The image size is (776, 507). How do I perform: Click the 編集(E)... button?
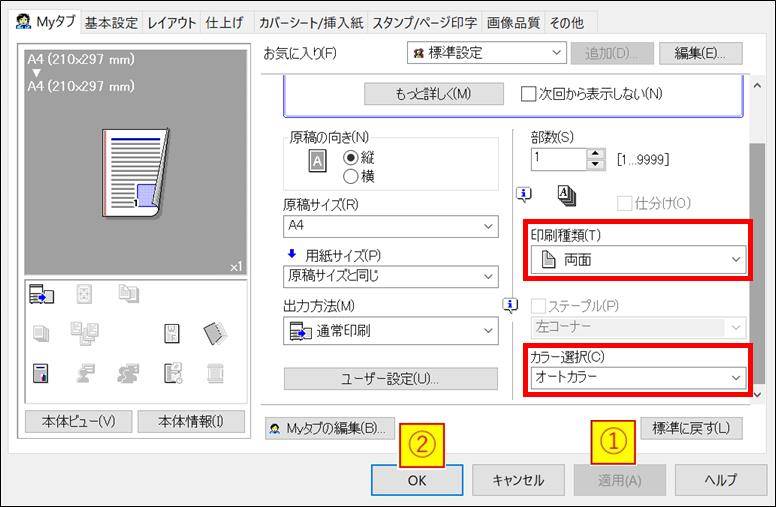[700, 53]
